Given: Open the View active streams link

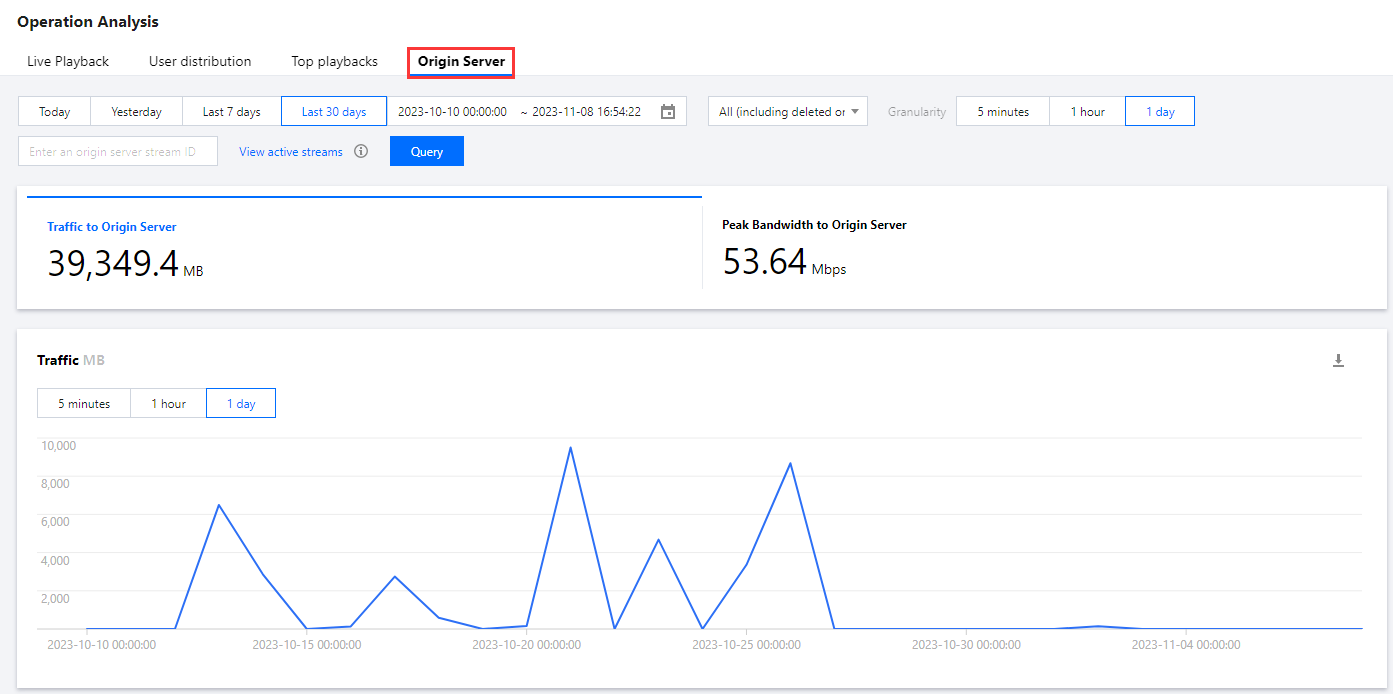Looking at the screenshot, I should click(291, 152).
